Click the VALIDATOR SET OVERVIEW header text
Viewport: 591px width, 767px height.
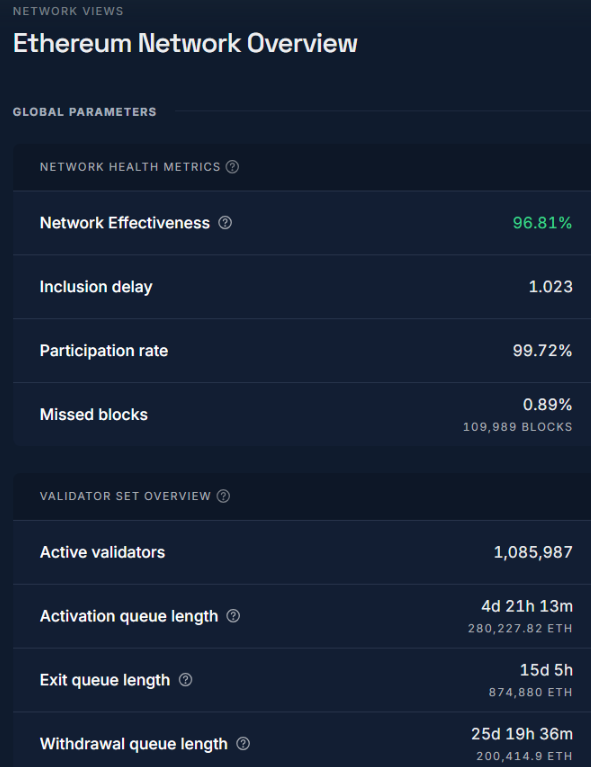coord(125,496)
